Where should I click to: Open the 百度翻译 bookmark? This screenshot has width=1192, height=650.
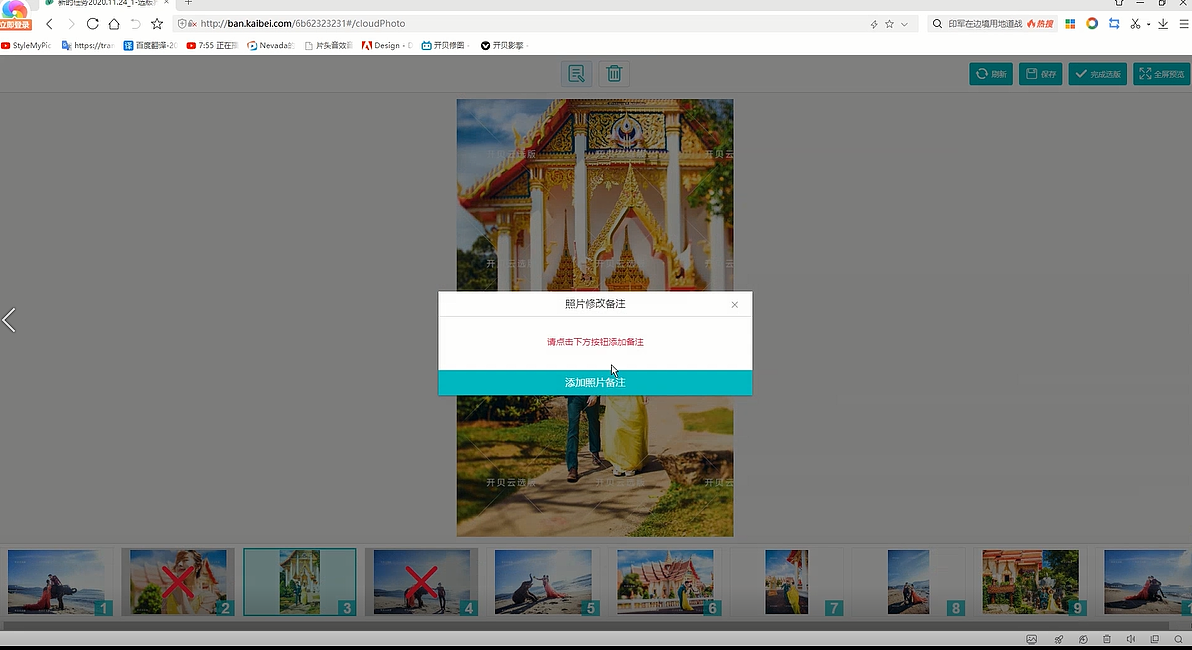pos(150,46)
